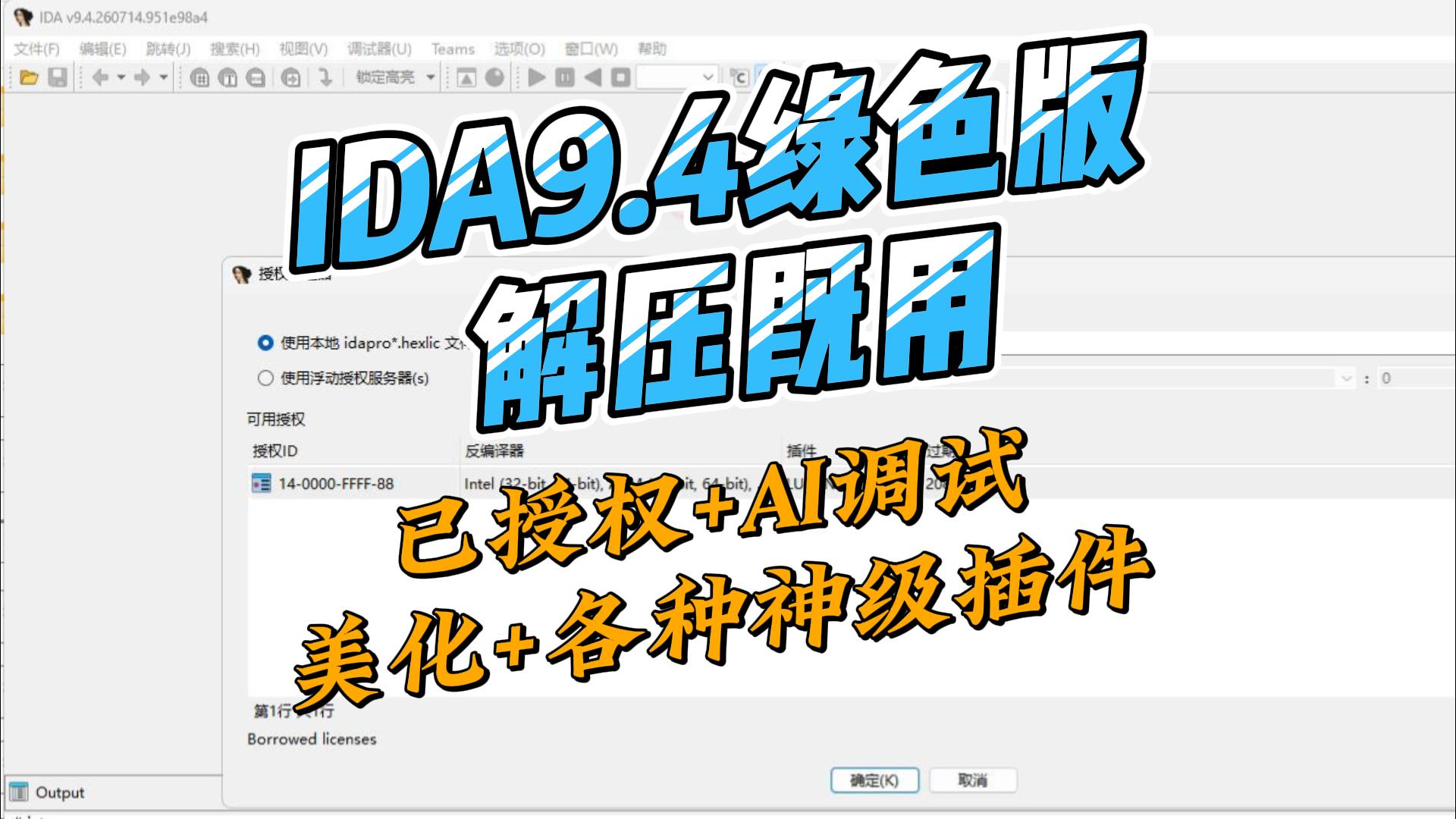Open the 视图(V) menu

pos(303,49)
